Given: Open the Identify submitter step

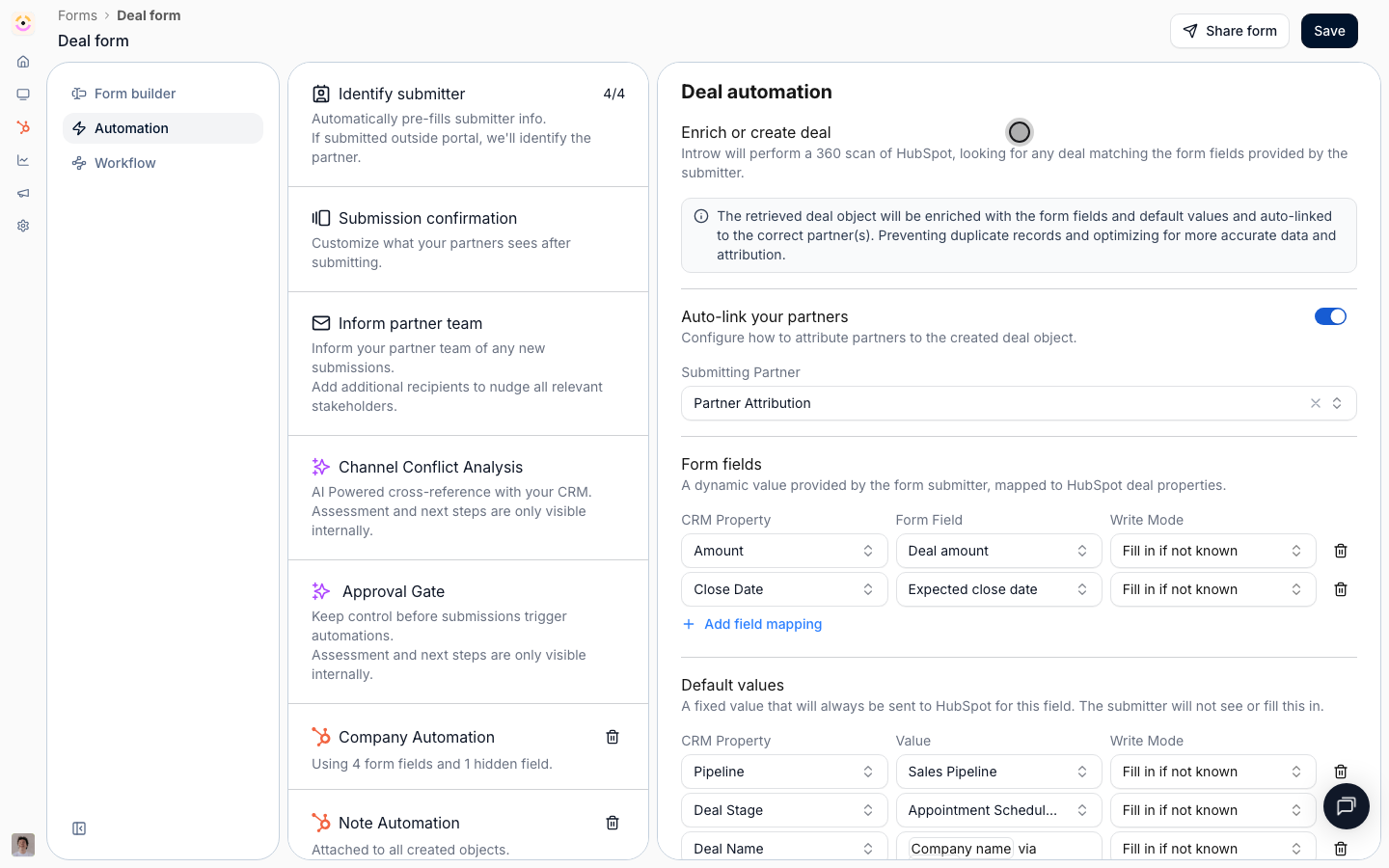Looking at the screenshot, I should [x=468, y=125].
